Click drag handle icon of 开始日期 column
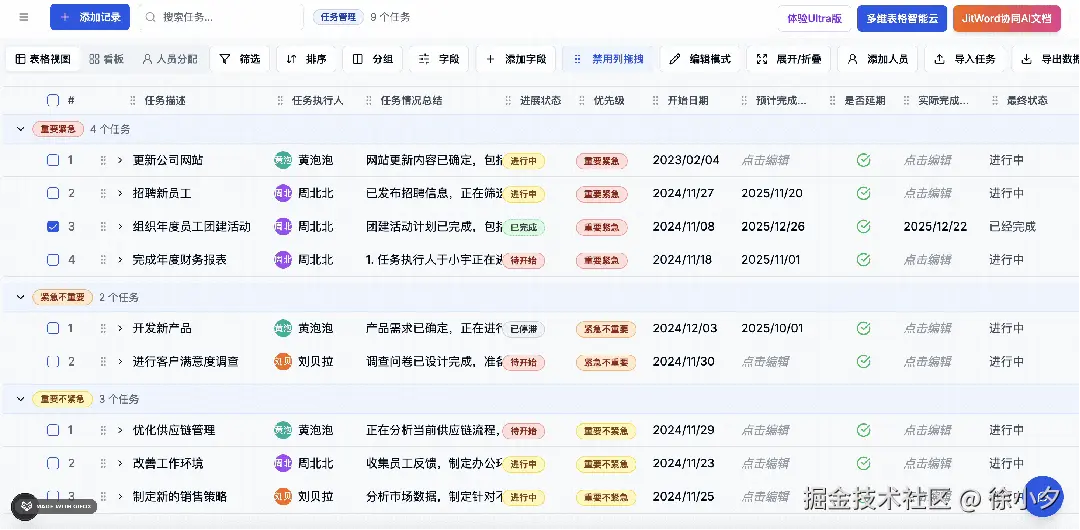Viewport: 1080px width, 530px height. pyautogui.click(x=656, y=101)
